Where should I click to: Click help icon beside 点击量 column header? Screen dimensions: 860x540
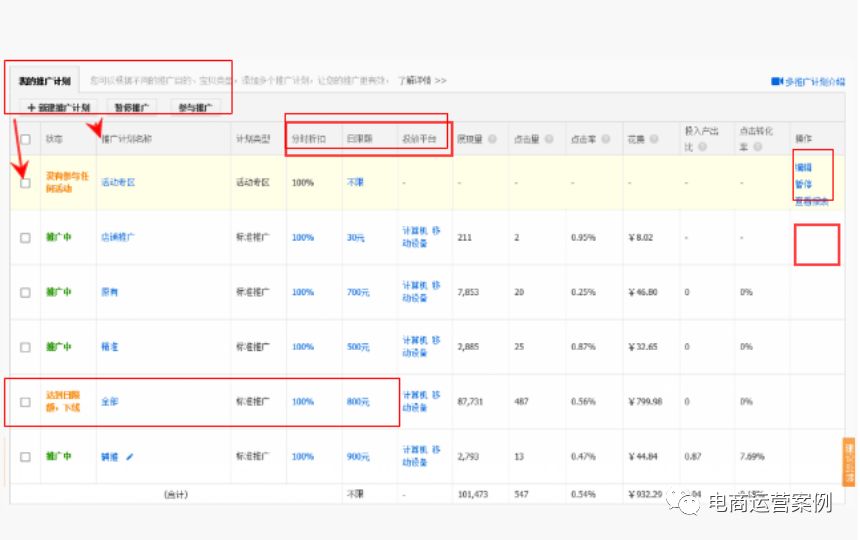click(549, 139)
